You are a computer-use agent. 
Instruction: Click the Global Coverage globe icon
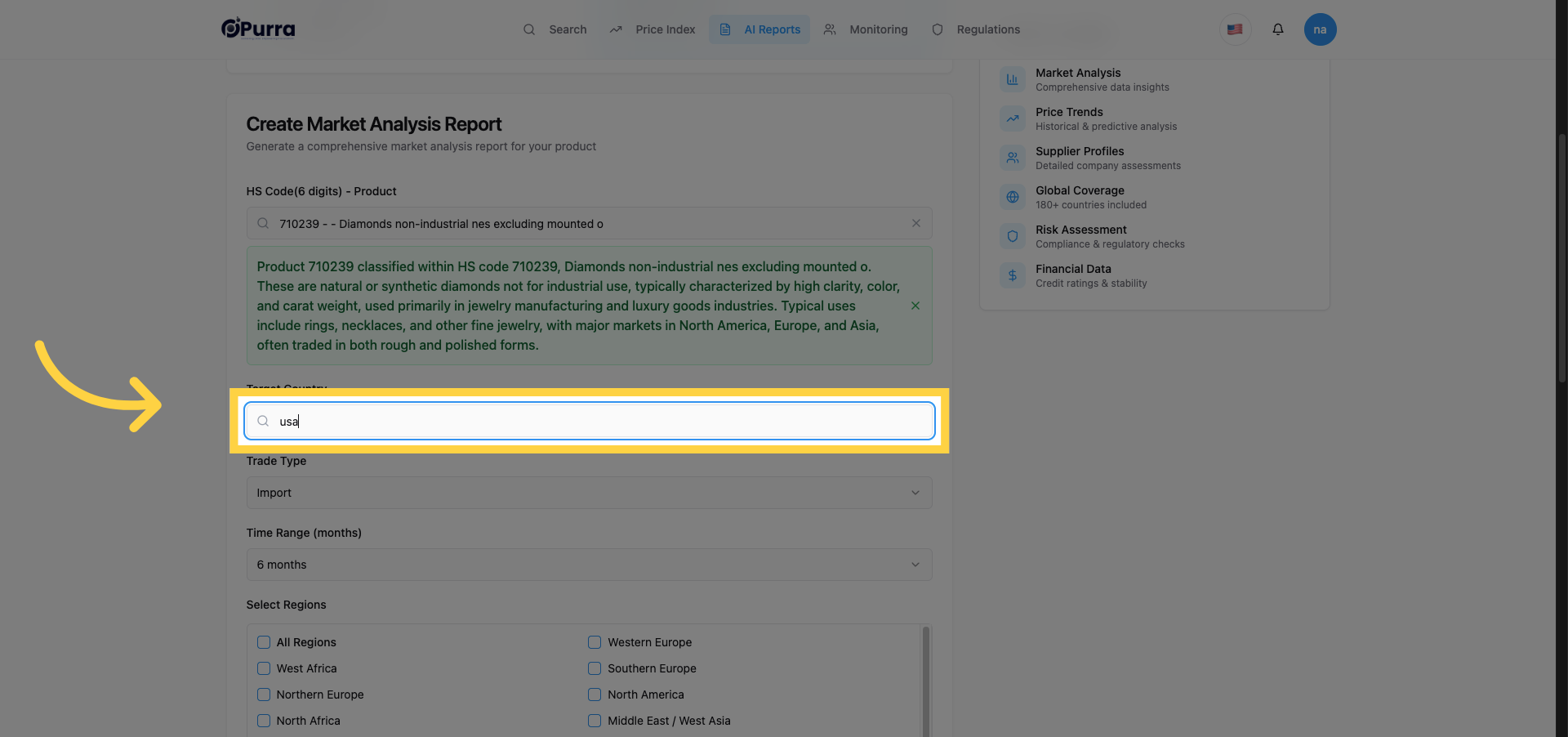click(x=1013, y=197)
